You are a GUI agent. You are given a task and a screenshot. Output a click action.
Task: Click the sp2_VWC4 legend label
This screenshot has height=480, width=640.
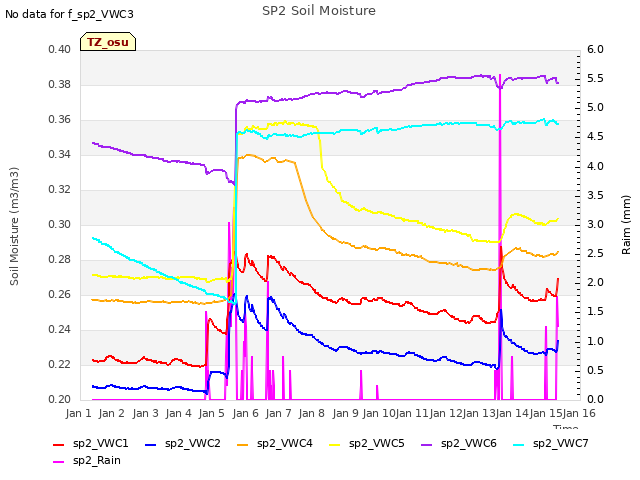pyautogui.click(x=284, y=443)
